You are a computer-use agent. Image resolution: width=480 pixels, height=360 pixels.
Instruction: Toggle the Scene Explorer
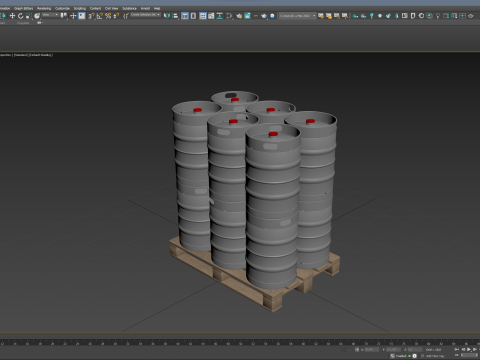pos(185,16)
